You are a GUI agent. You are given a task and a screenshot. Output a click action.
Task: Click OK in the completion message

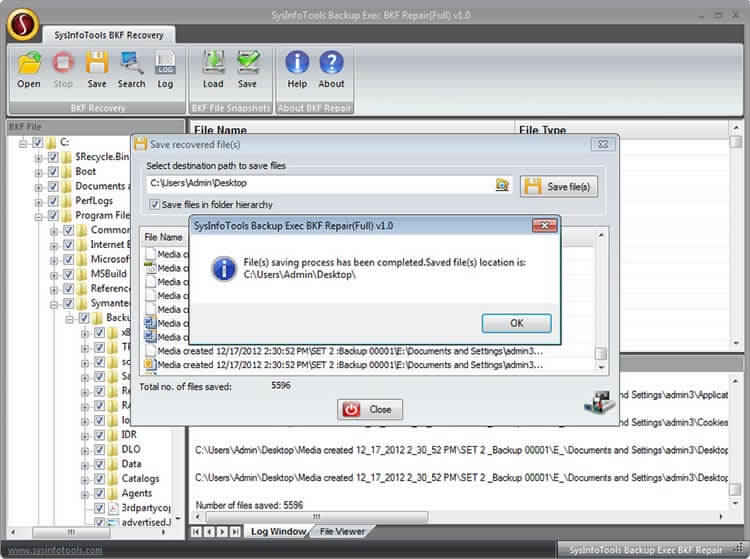click(517, 323)
